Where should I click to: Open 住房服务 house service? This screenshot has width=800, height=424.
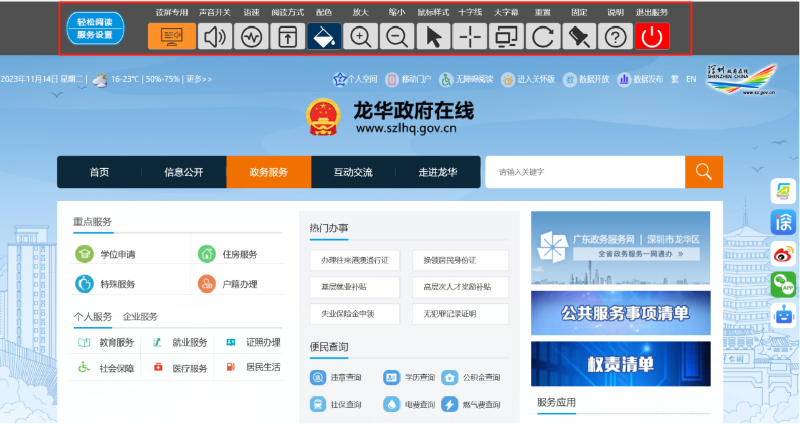pyautogui.click(x=228, y=254)
